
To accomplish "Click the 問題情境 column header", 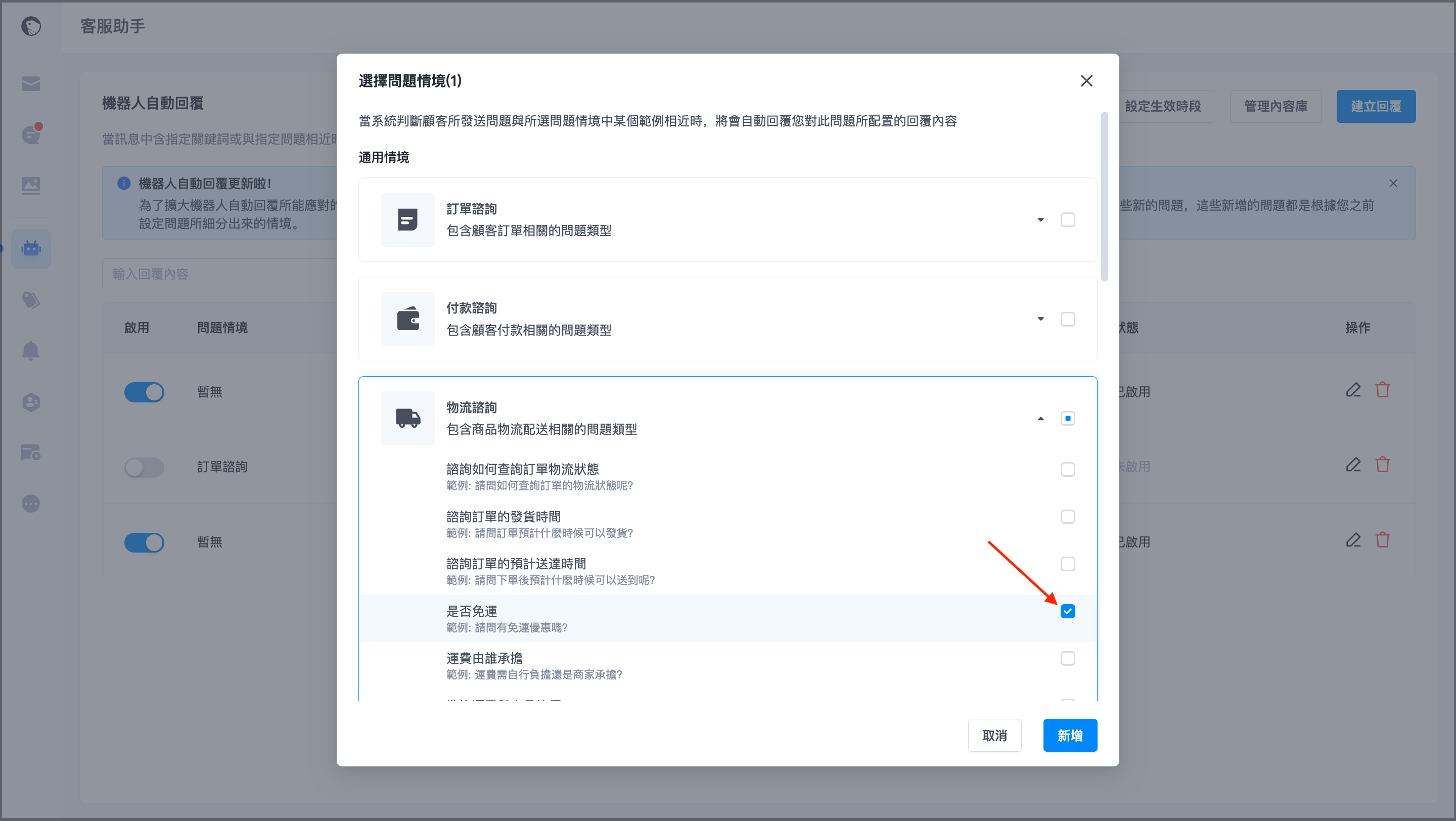I will [222, 328].
